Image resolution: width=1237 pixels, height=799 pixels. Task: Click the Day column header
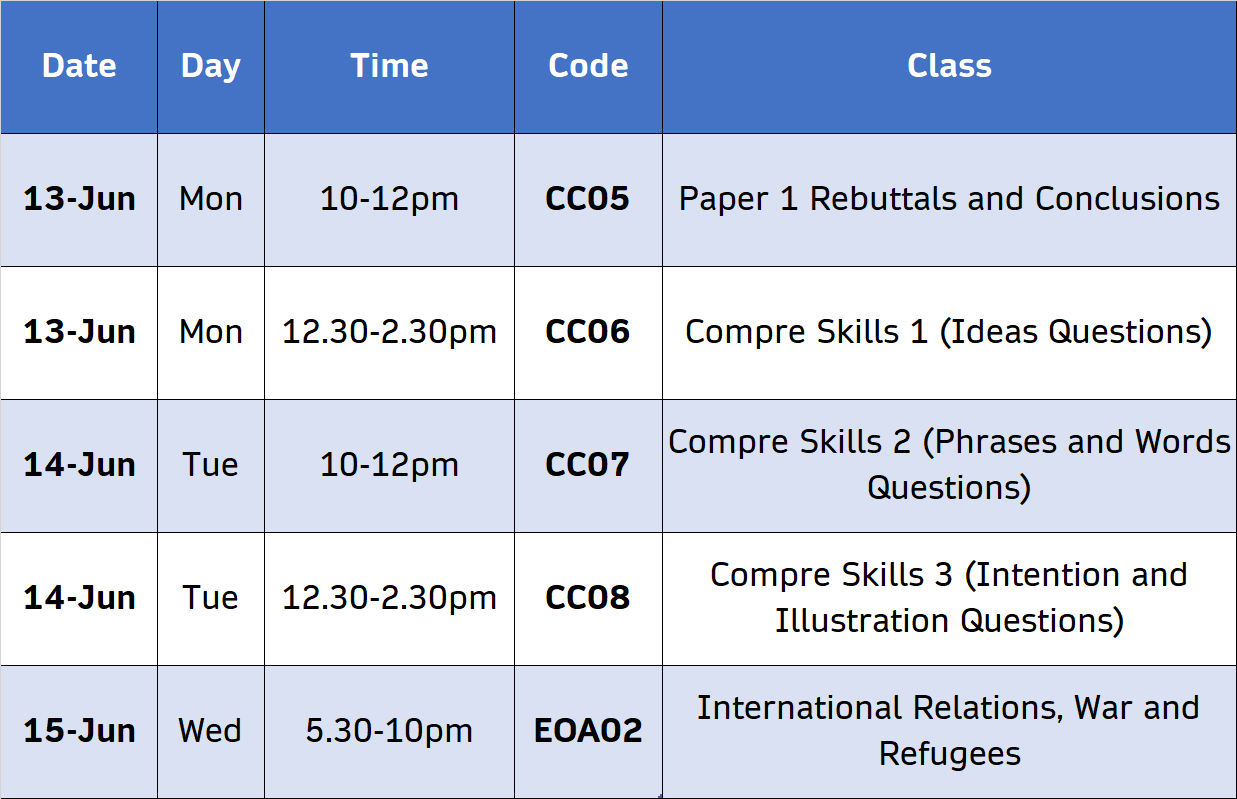(x=211, y=66)
